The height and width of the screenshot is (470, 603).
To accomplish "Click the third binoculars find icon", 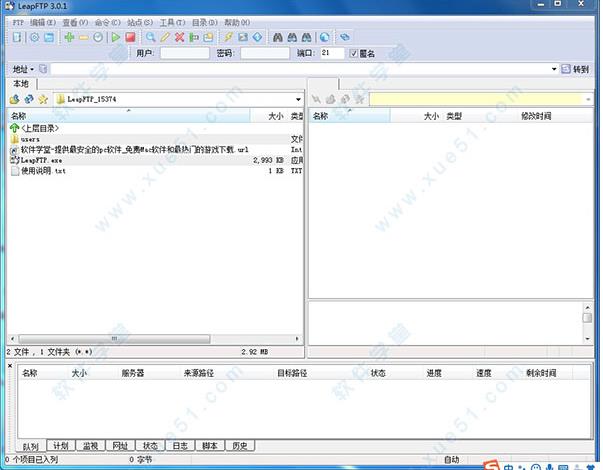I will 306,37.
